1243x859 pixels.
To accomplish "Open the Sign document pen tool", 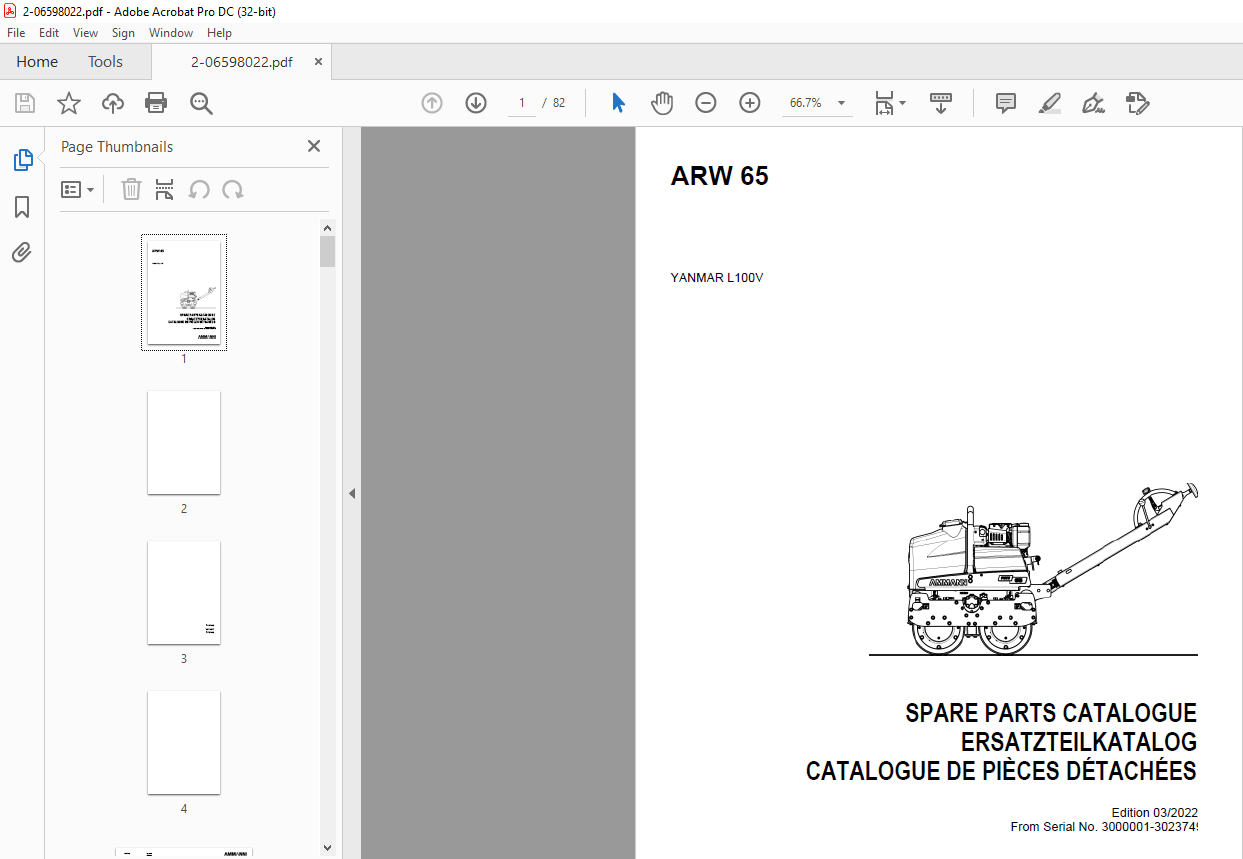I will [x=1093, y=103].
